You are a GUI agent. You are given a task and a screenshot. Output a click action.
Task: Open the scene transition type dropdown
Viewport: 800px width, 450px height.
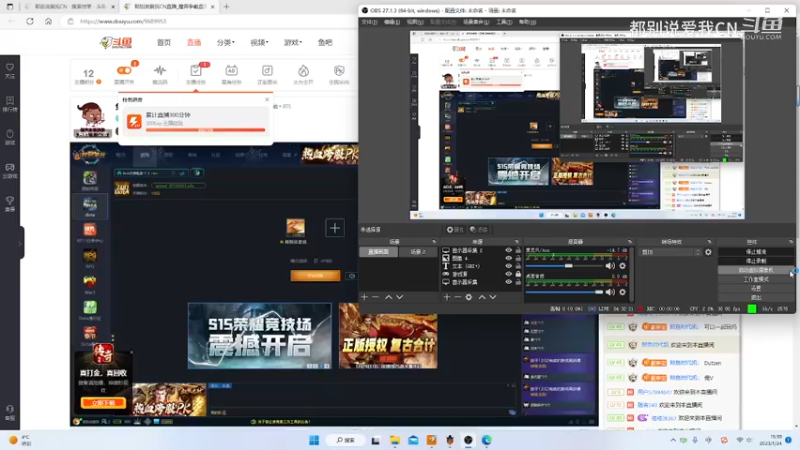[670, 252]
